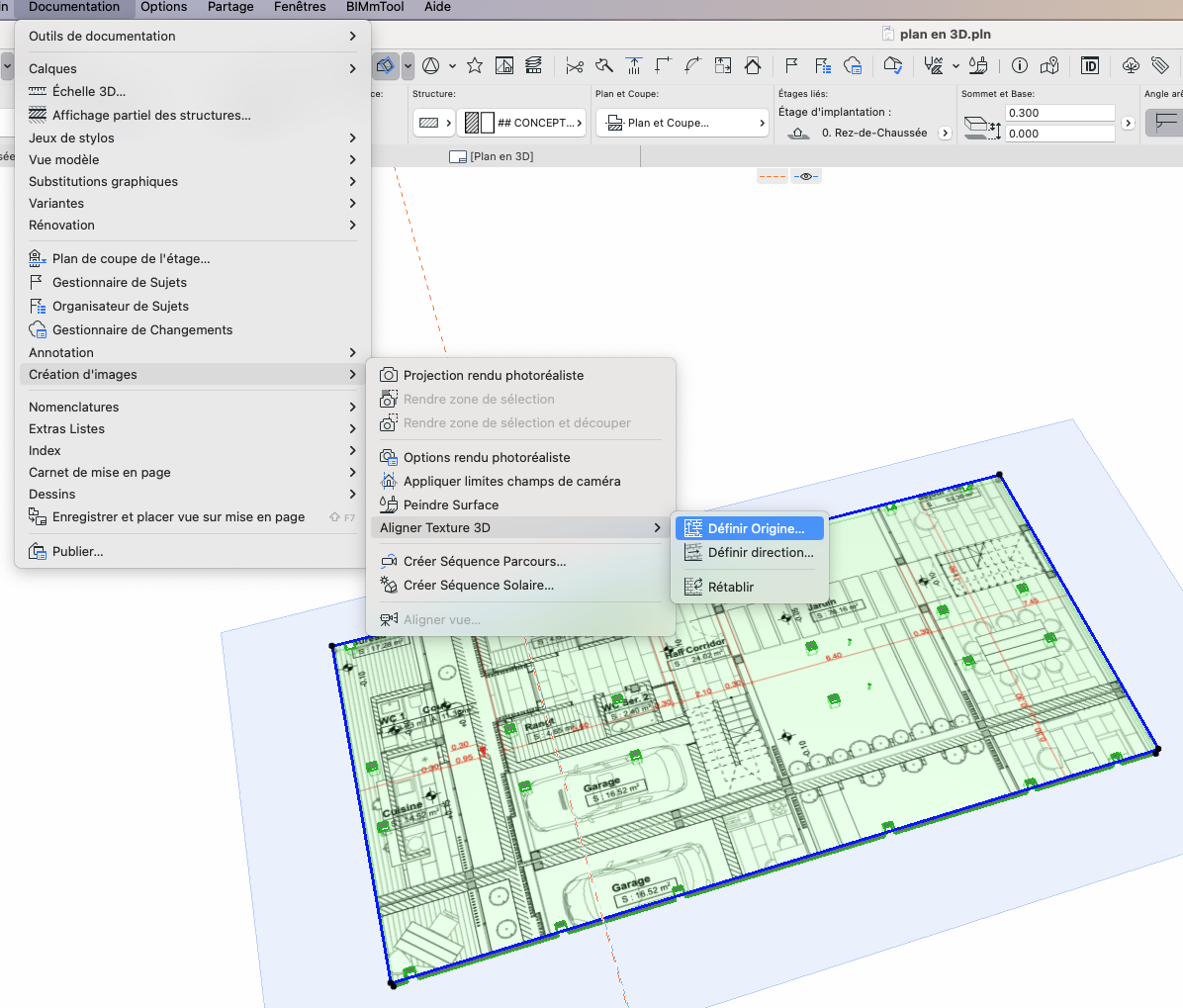Choose Publier... from Documentation menu

(193, 552)
